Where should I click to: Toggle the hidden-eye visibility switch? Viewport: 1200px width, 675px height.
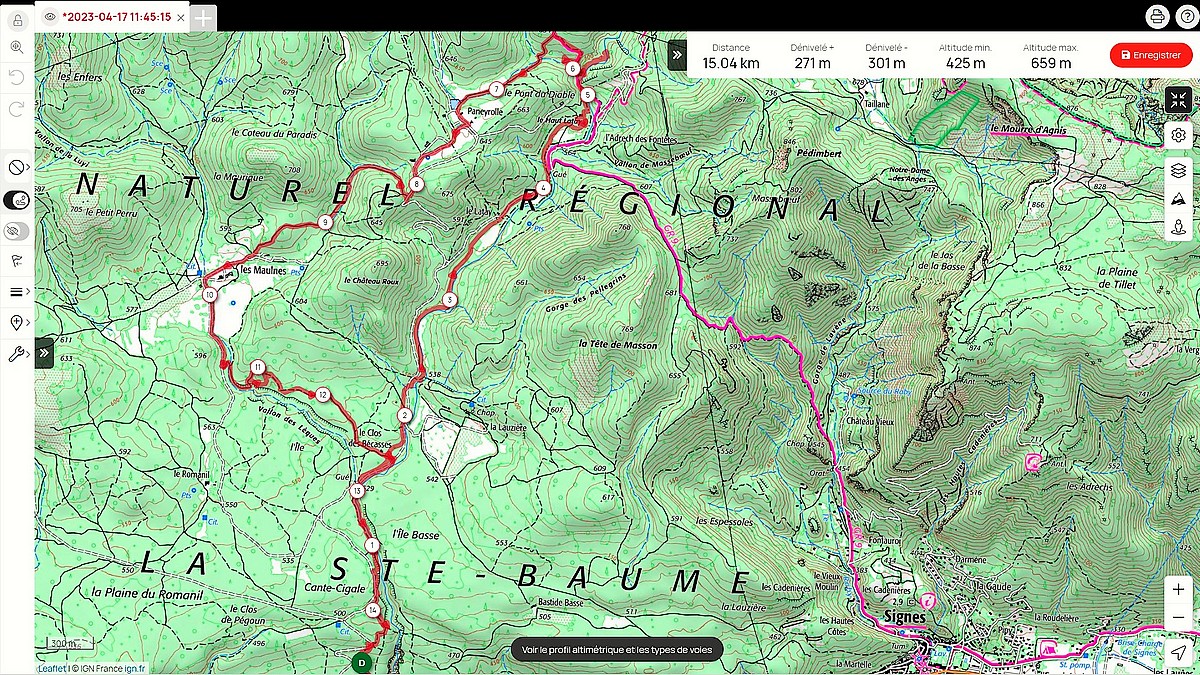coord(17,231)
